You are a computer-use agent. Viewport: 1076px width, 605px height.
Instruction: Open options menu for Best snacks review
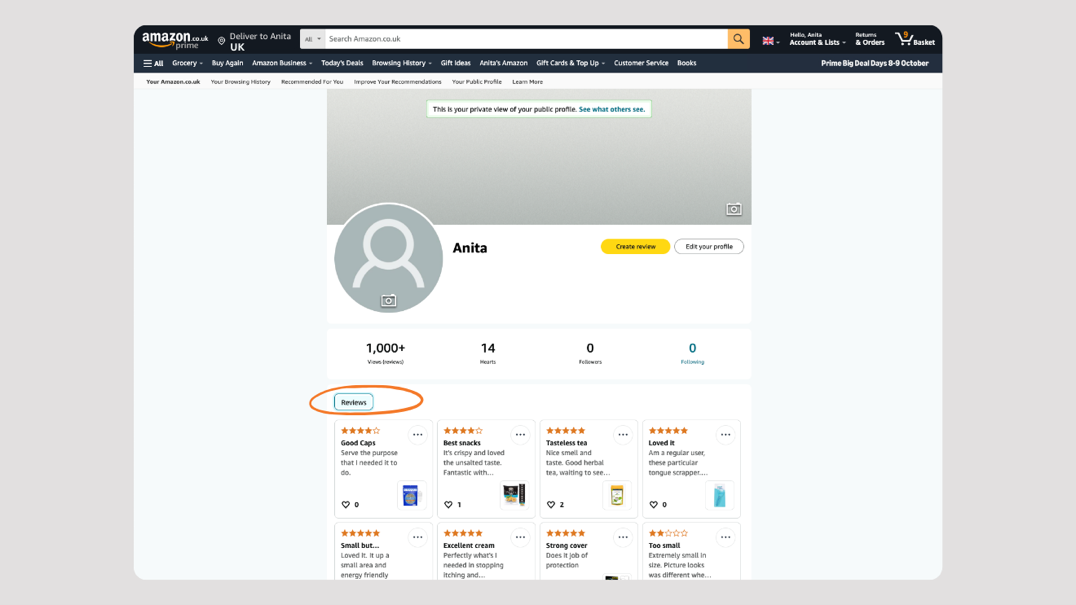click(520, 435)
